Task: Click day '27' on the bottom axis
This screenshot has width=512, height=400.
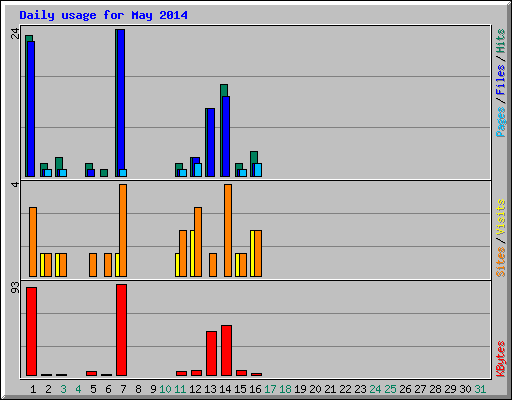Action: click(420, 389)
